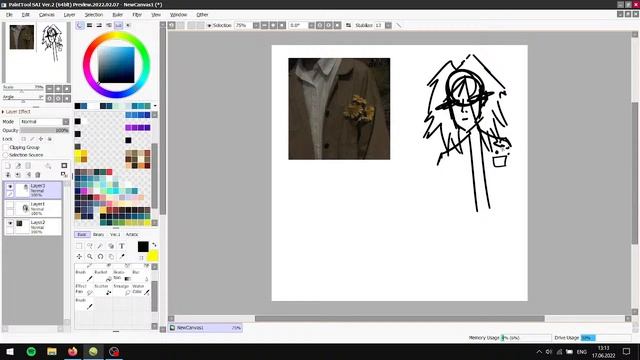Enable the Selection Source option
640x360 pixels.
6,155
